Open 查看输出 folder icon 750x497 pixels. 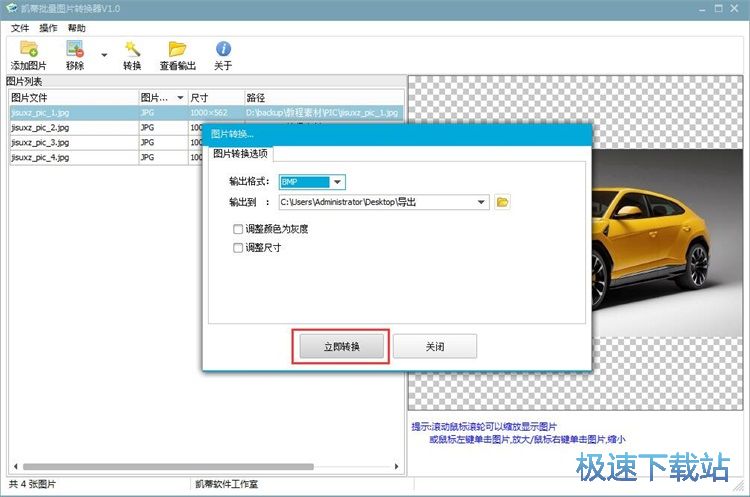click(177, 55)
